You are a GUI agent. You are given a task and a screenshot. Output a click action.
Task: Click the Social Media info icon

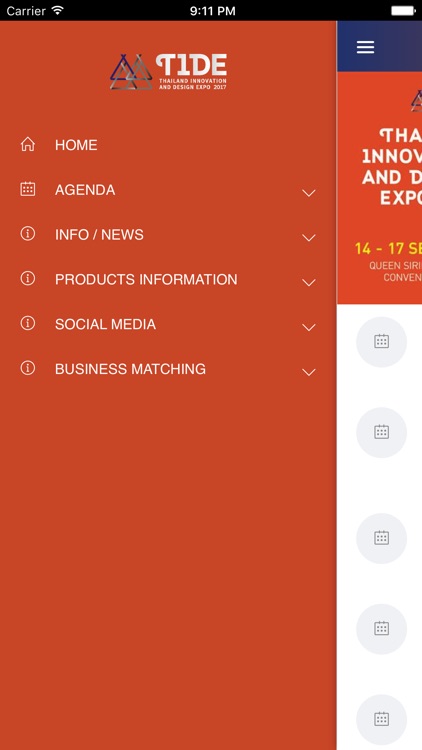tap(28, 323)
